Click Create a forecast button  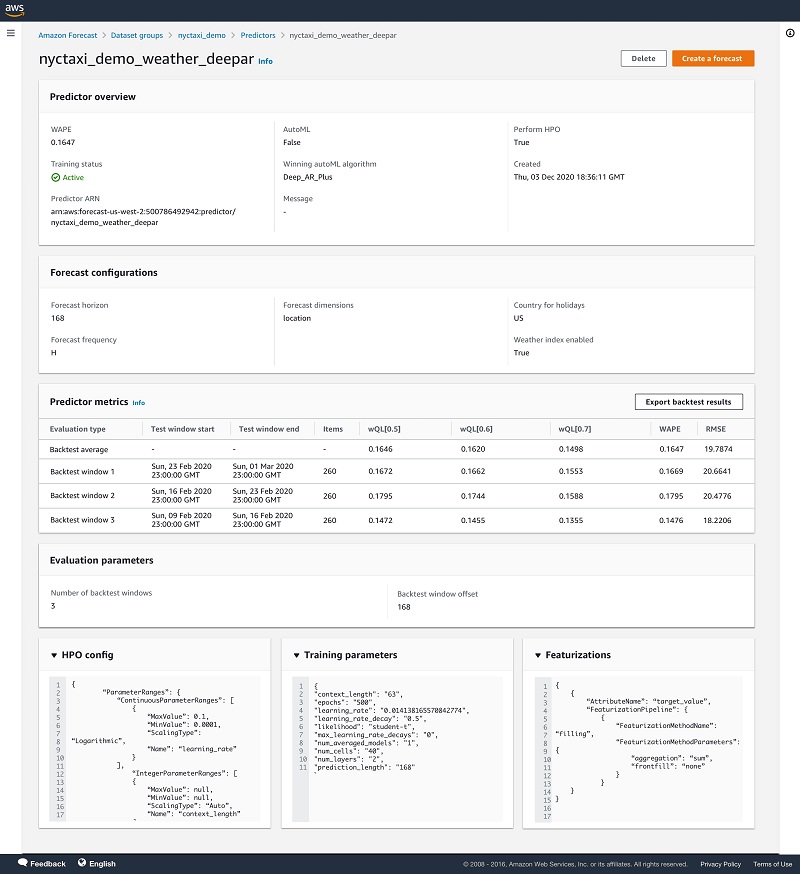click(713, 59)
